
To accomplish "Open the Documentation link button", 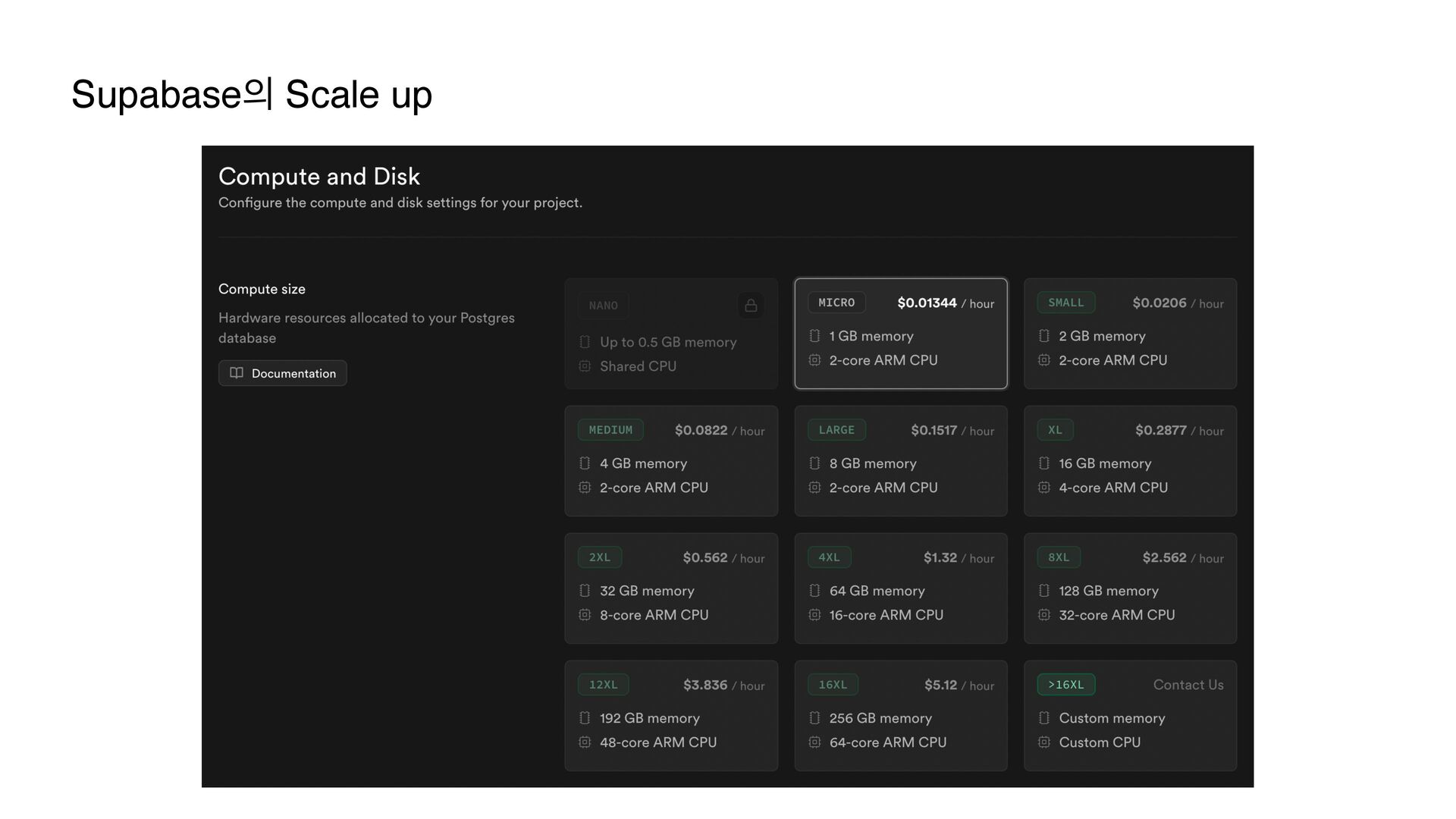I will click(282, 373).
